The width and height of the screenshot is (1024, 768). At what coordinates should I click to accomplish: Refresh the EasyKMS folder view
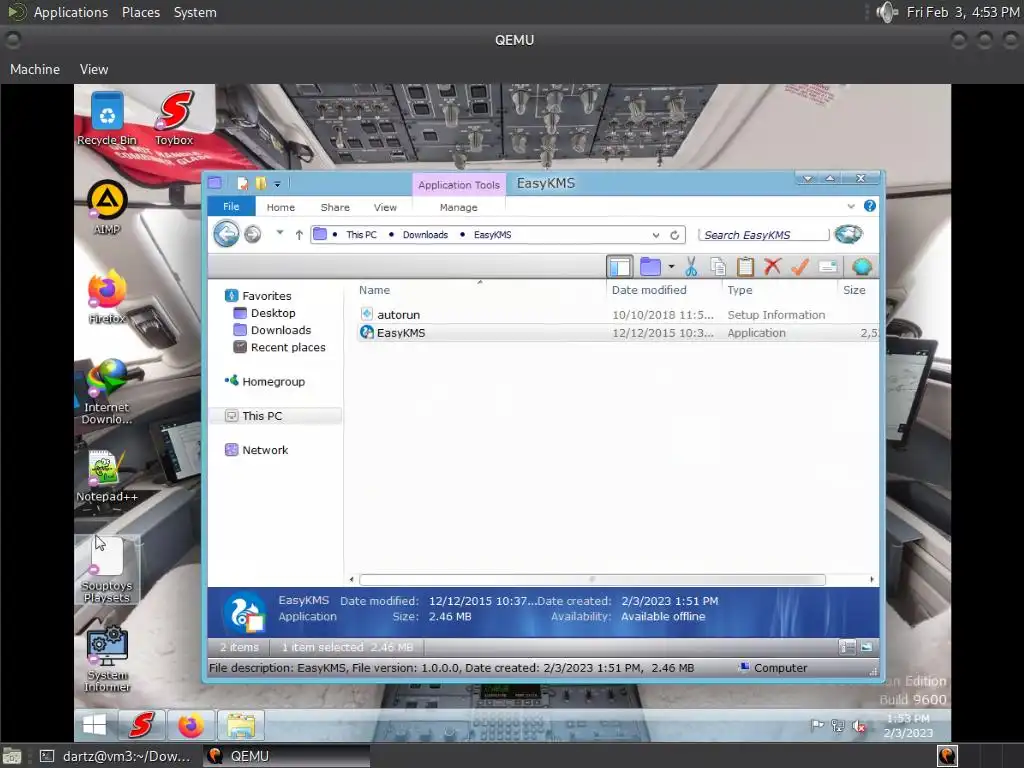coord(675,235)
